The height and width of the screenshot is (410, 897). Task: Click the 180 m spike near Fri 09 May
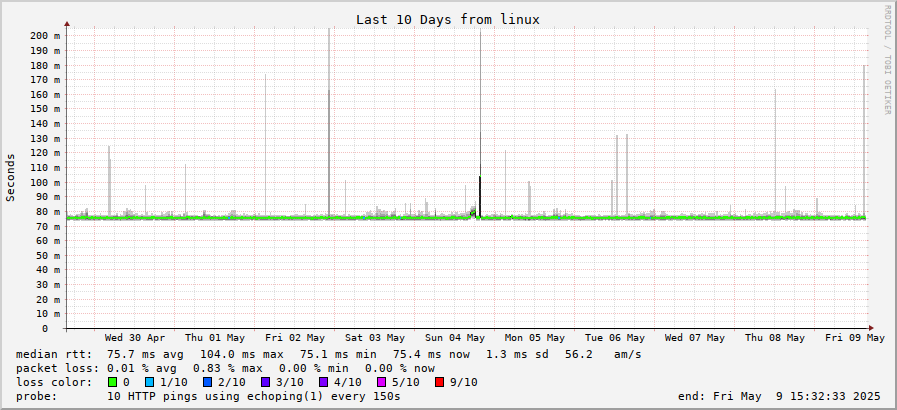864,140
